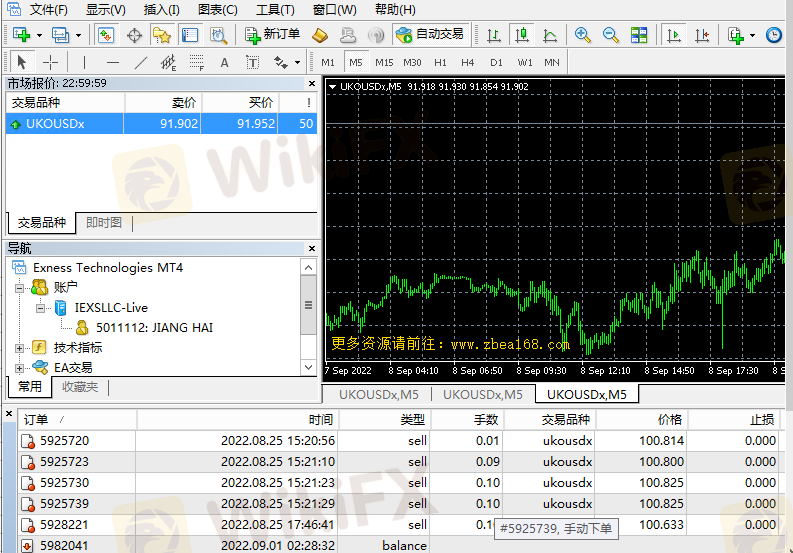This screenshot has width=793, height=553.
Task: Open the 插入(I) menu
Action: coord(161,9)
